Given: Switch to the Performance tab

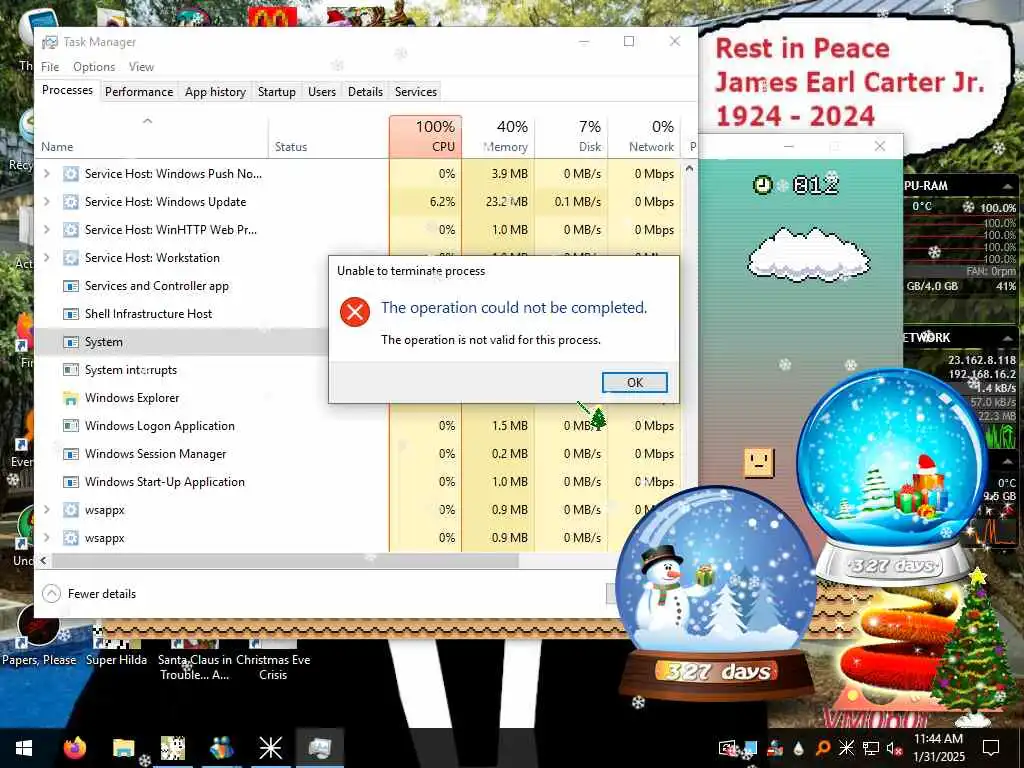Looking at the screenshot, I should point(139,91).
